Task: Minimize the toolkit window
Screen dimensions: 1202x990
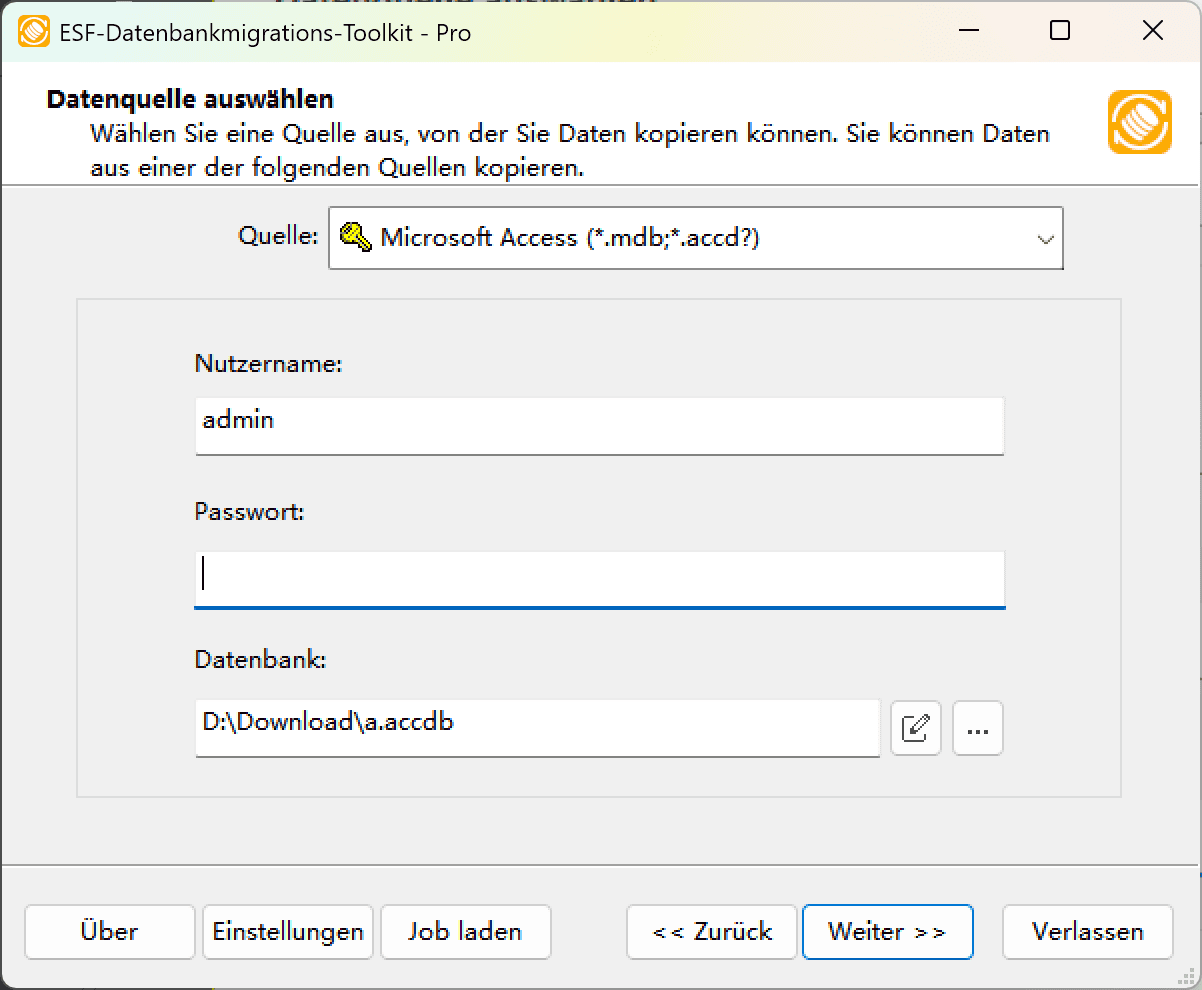Action: [x=967, y=31]
